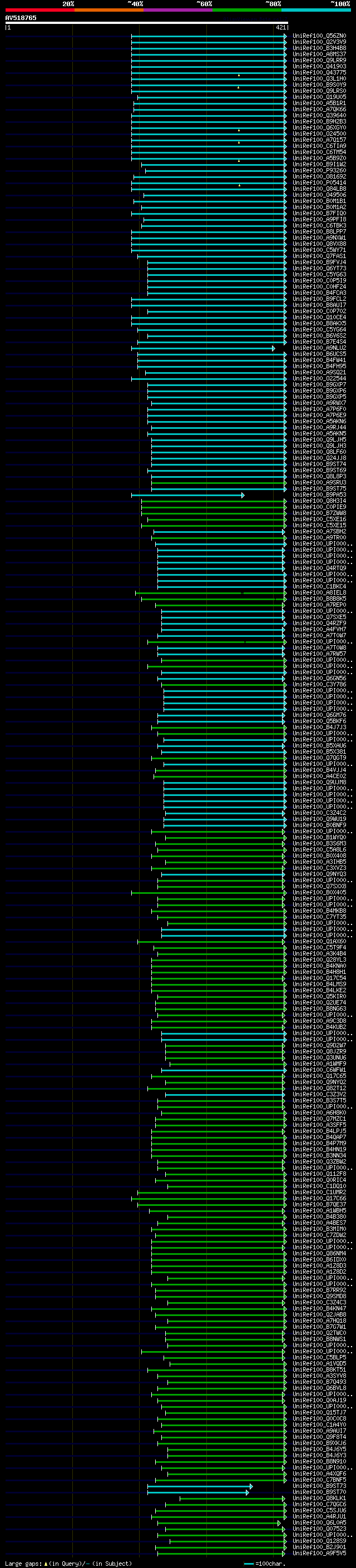Click hit label UniRef100_Q84L88
356x1568 pixels.
click(x=319, y=189)
